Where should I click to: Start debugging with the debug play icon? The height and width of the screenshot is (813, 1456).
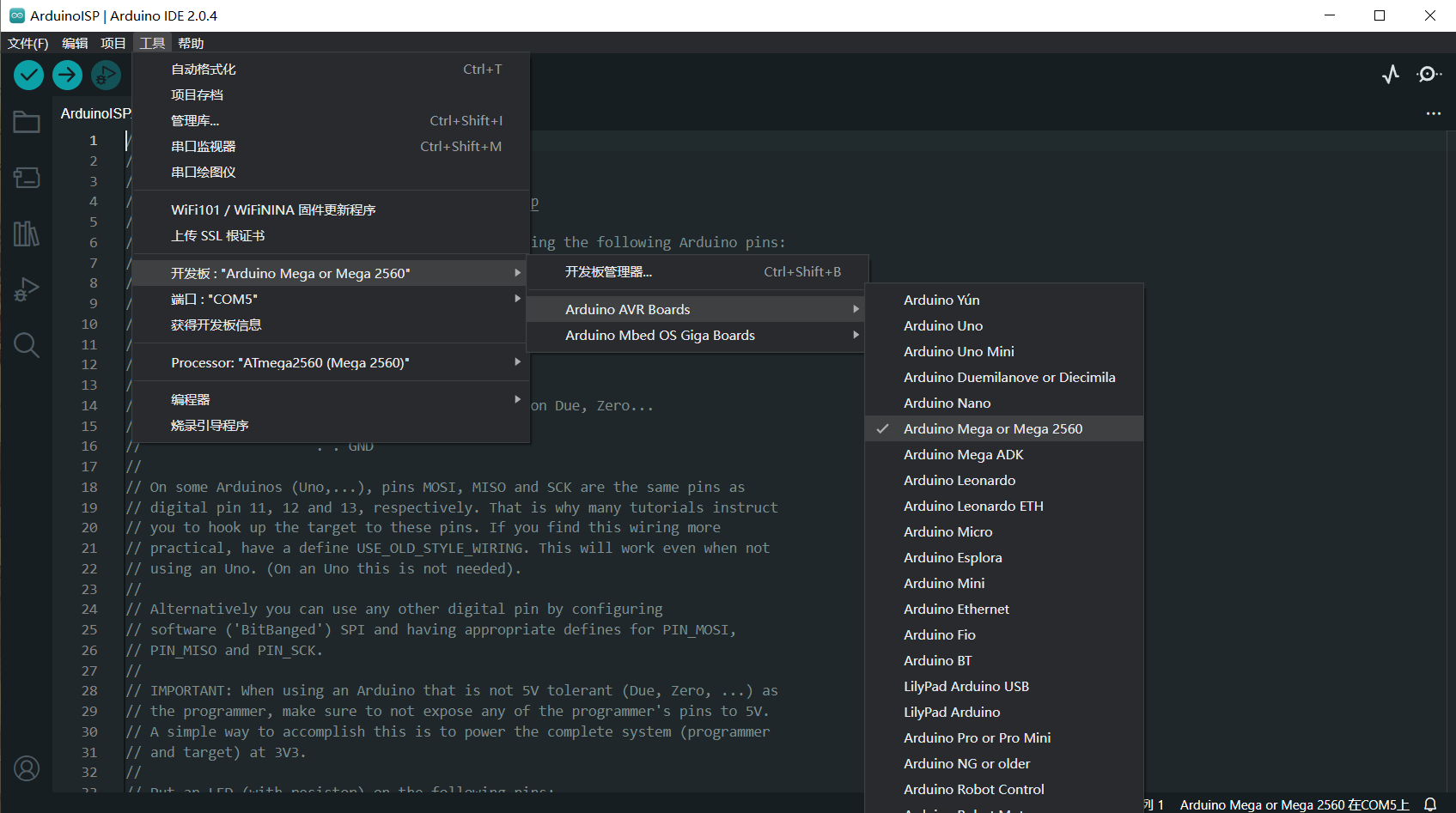106,76
